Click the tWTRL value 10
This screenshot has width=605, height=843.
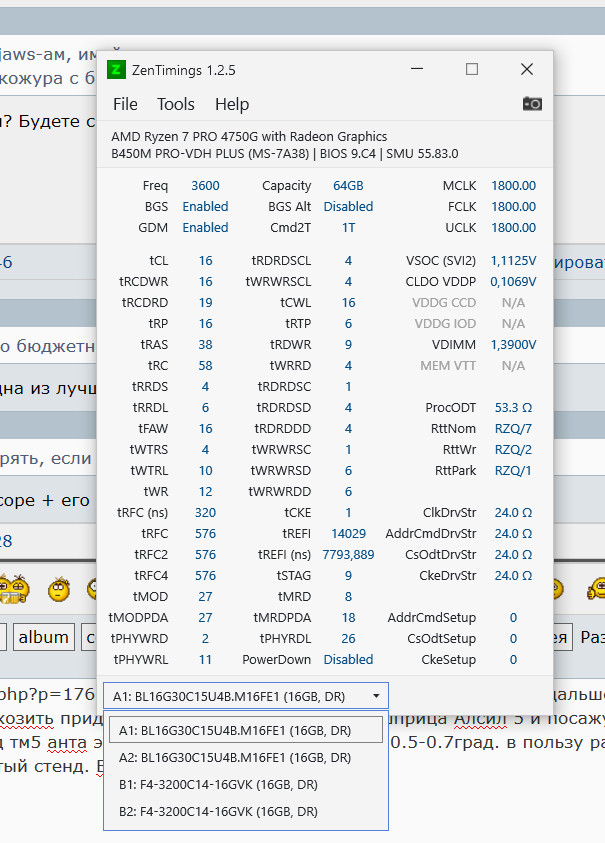(x=205, y=470)
